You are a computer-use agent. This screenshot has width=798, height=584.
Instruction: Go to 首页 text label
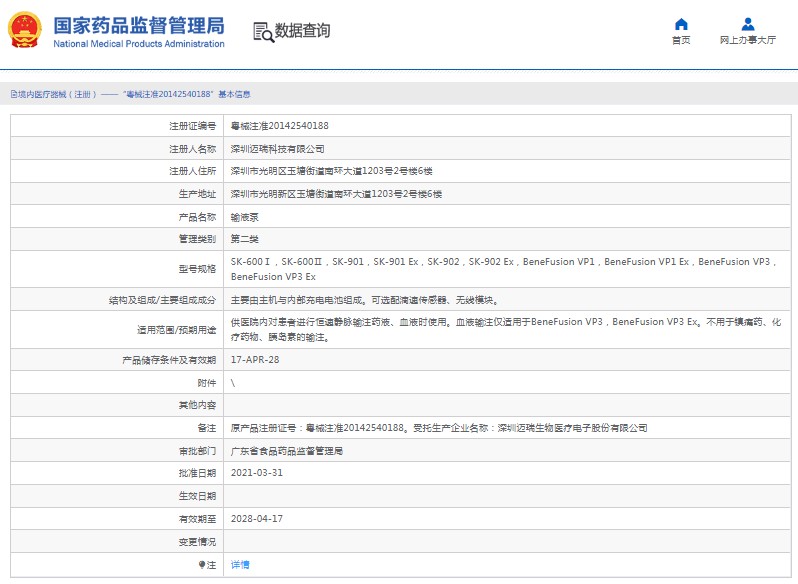[681, 41]
